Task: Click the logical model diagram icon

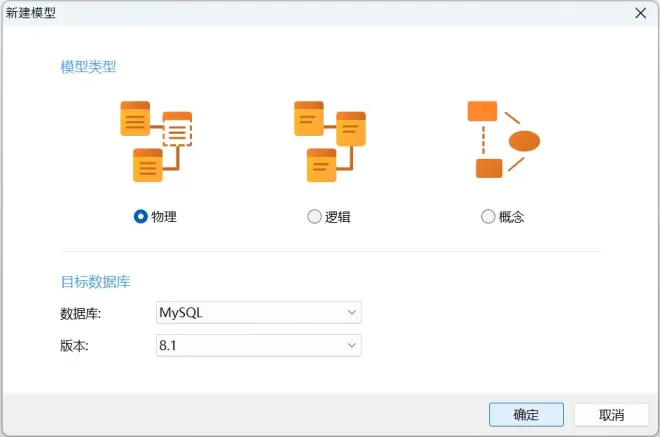Action: [330, 141]
